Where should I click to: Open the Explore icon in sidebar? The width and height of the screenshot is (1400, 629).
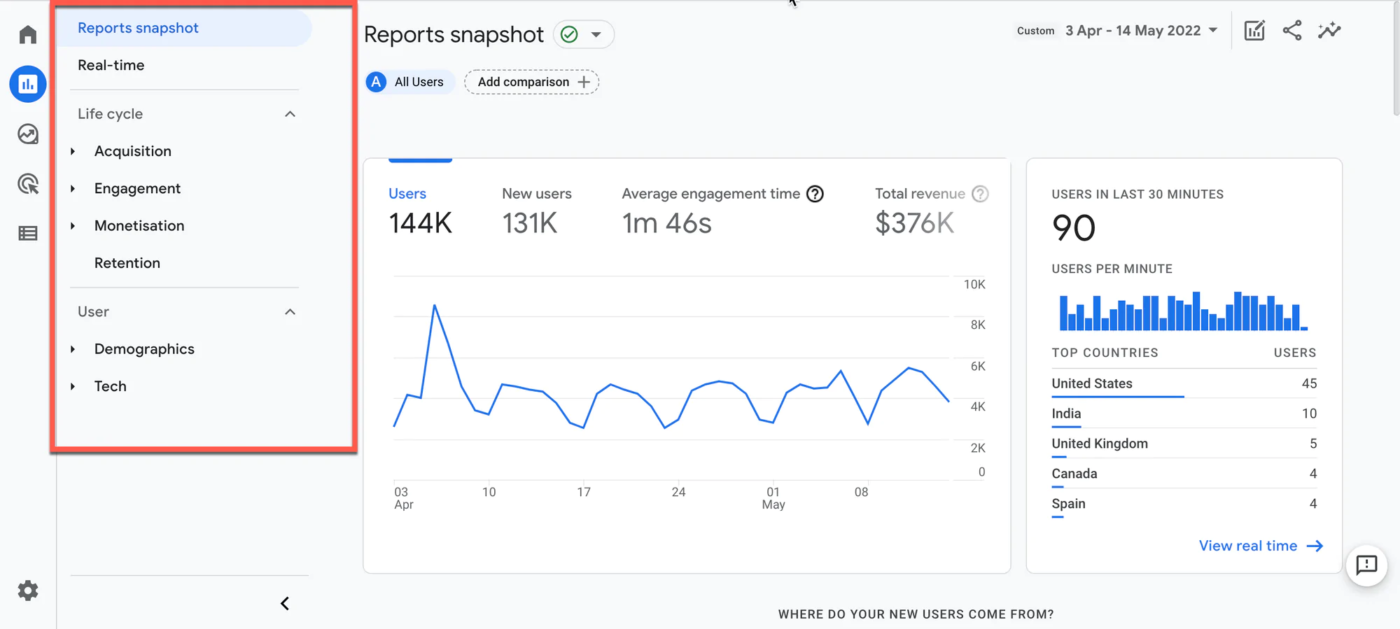coord(28,134)
